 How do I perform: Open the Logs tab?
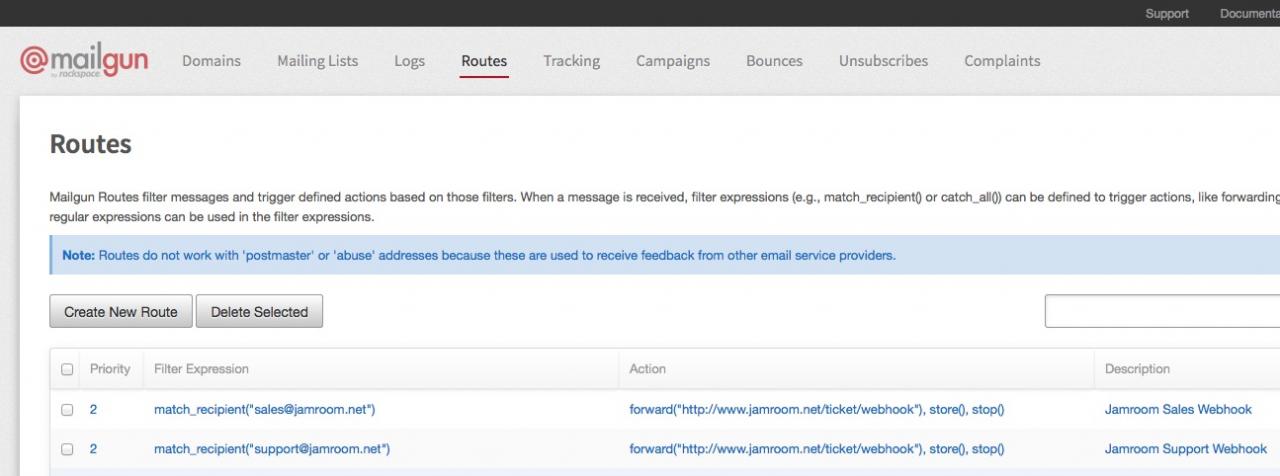pyautogui.click(x=409, y=61)
